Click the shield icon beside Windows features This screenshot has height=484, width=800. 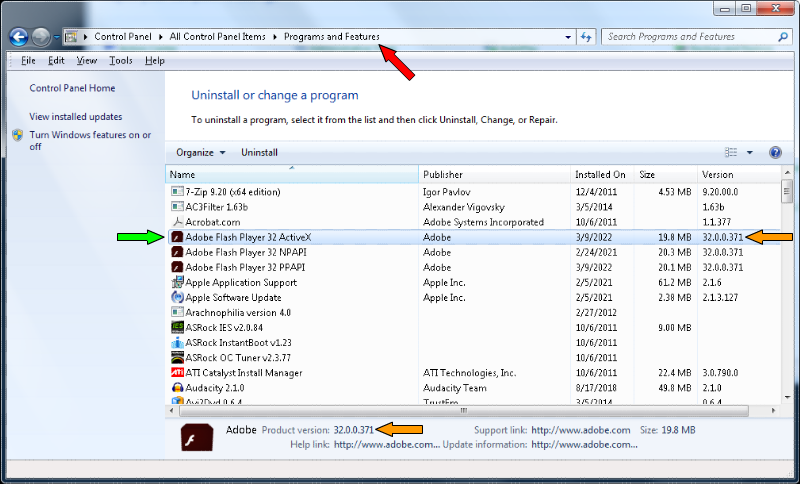18,135
